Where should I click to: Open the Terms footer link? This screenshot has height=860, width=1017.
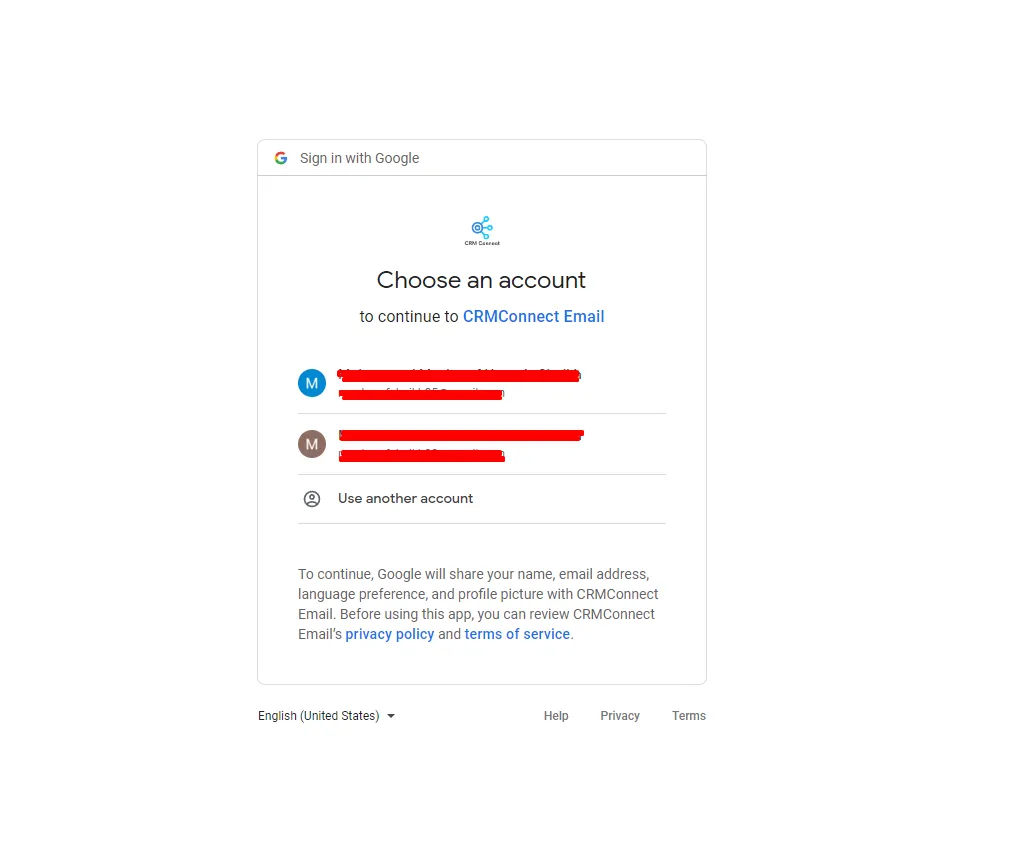pos(689,716)
